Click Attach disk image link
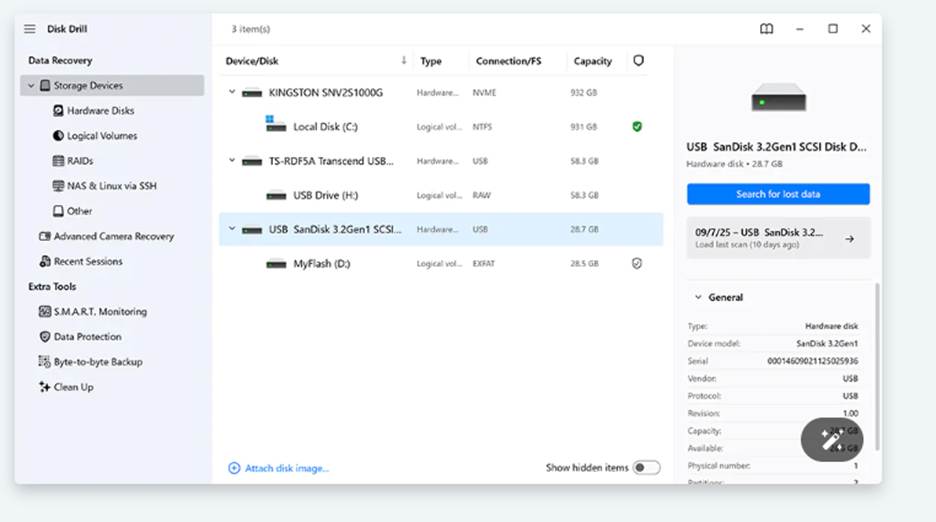Viewport: 936px width, 522px height. [287, 468]
